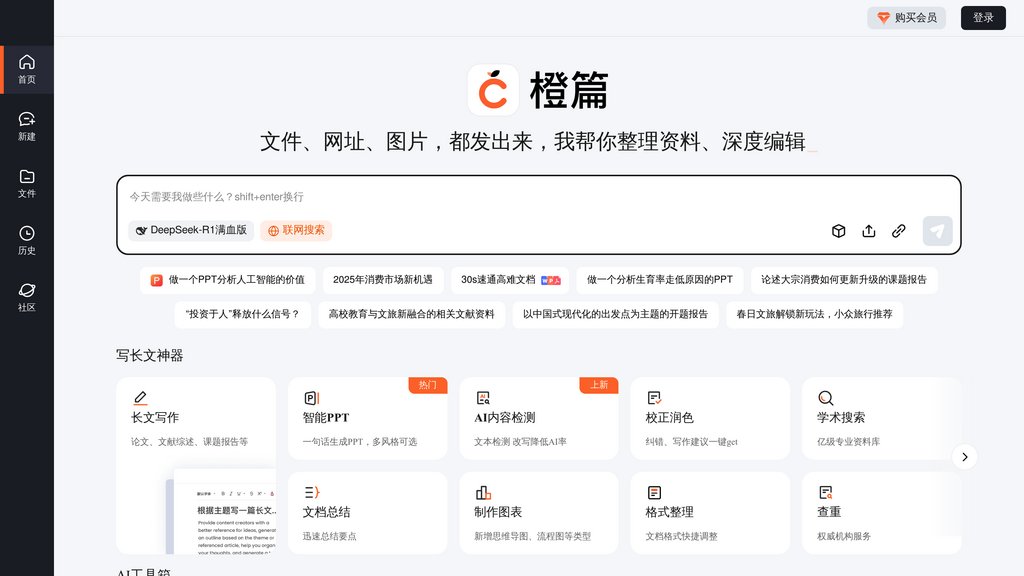Expand more tools with right chevron arrow
This screenshot has height=576, width=1024.
pyautogui.click(x=964, y=457)
